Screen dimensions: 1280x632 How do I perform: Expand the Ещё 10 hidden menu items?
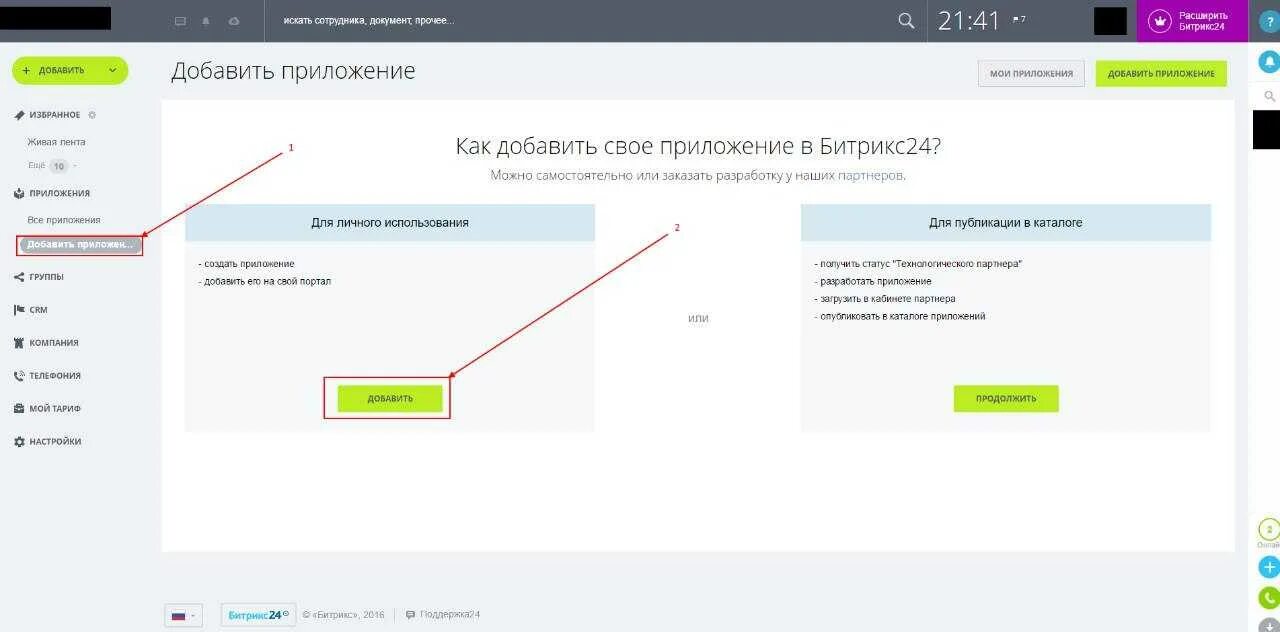[52, 166]
